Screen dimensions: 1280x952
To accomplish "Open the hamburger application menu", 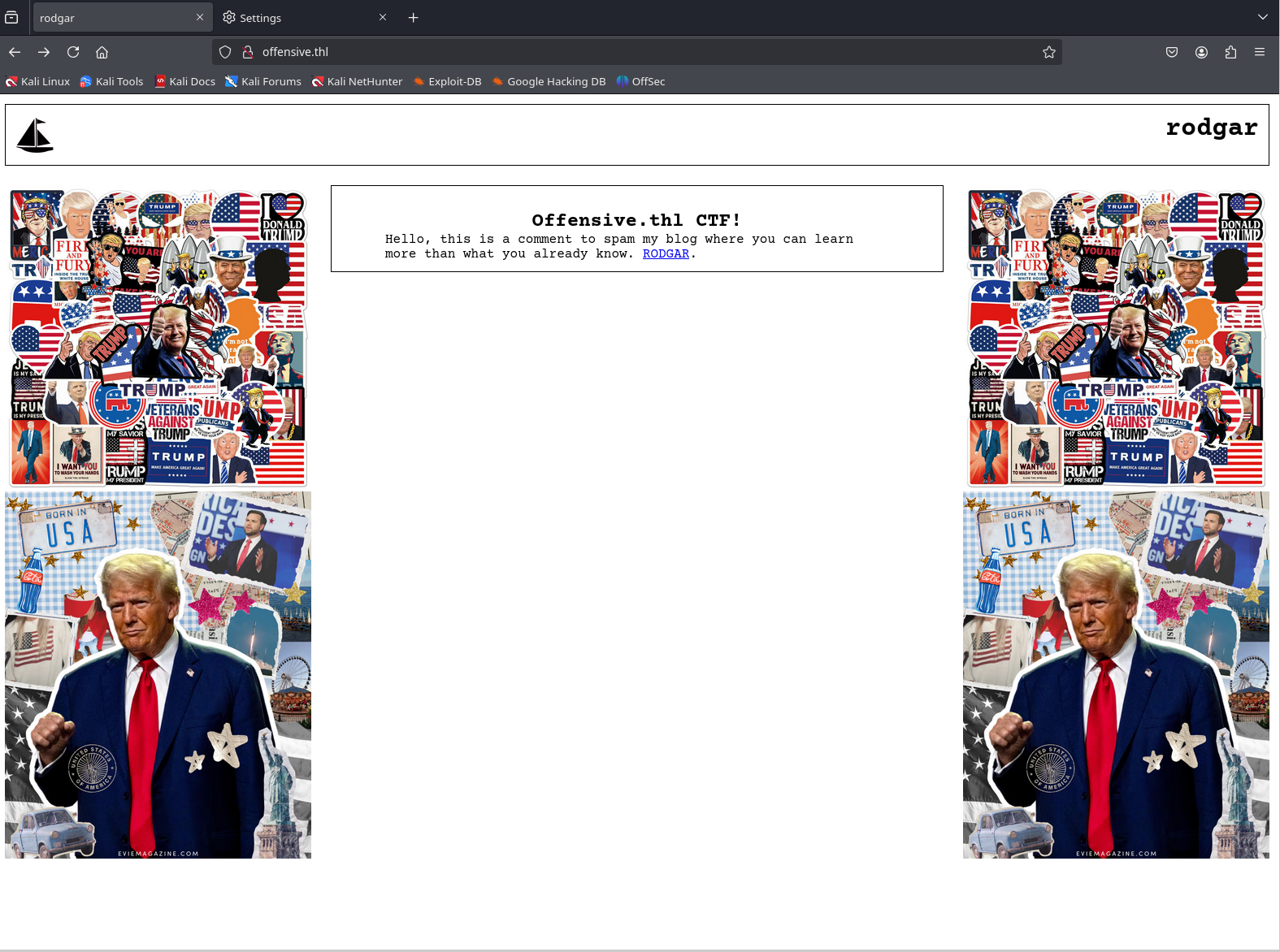I will point(1260,52).
